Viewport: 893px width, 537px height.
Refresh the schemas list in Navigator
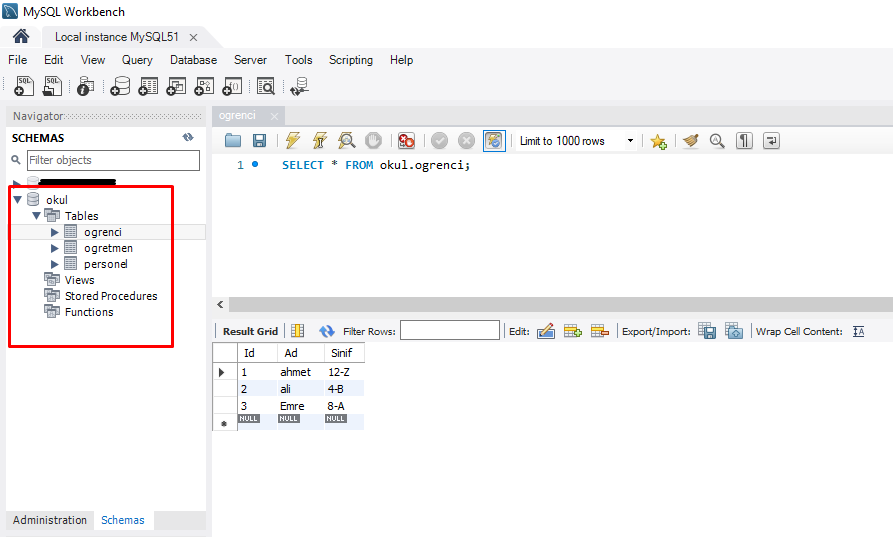[188, 138]
